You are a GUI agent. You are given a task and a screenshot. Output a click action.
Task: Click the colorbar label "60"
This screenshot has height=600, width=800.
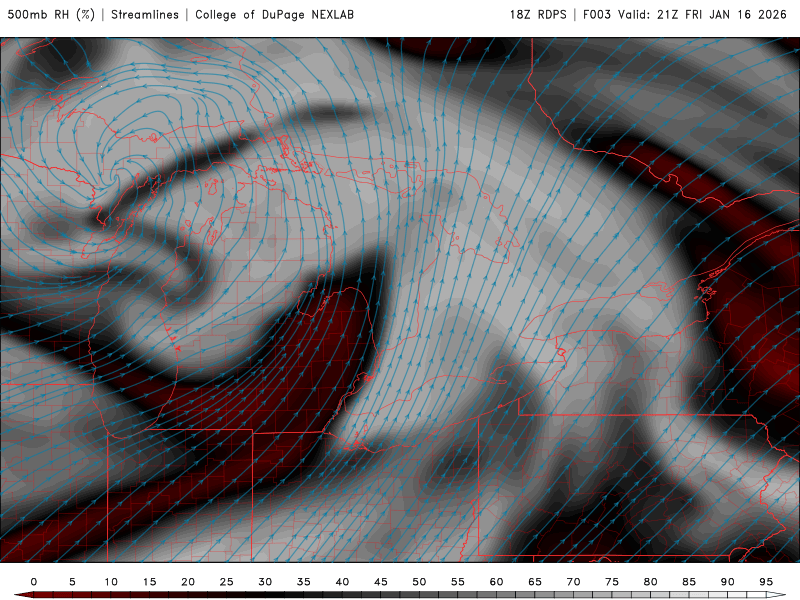click(496, 582)
